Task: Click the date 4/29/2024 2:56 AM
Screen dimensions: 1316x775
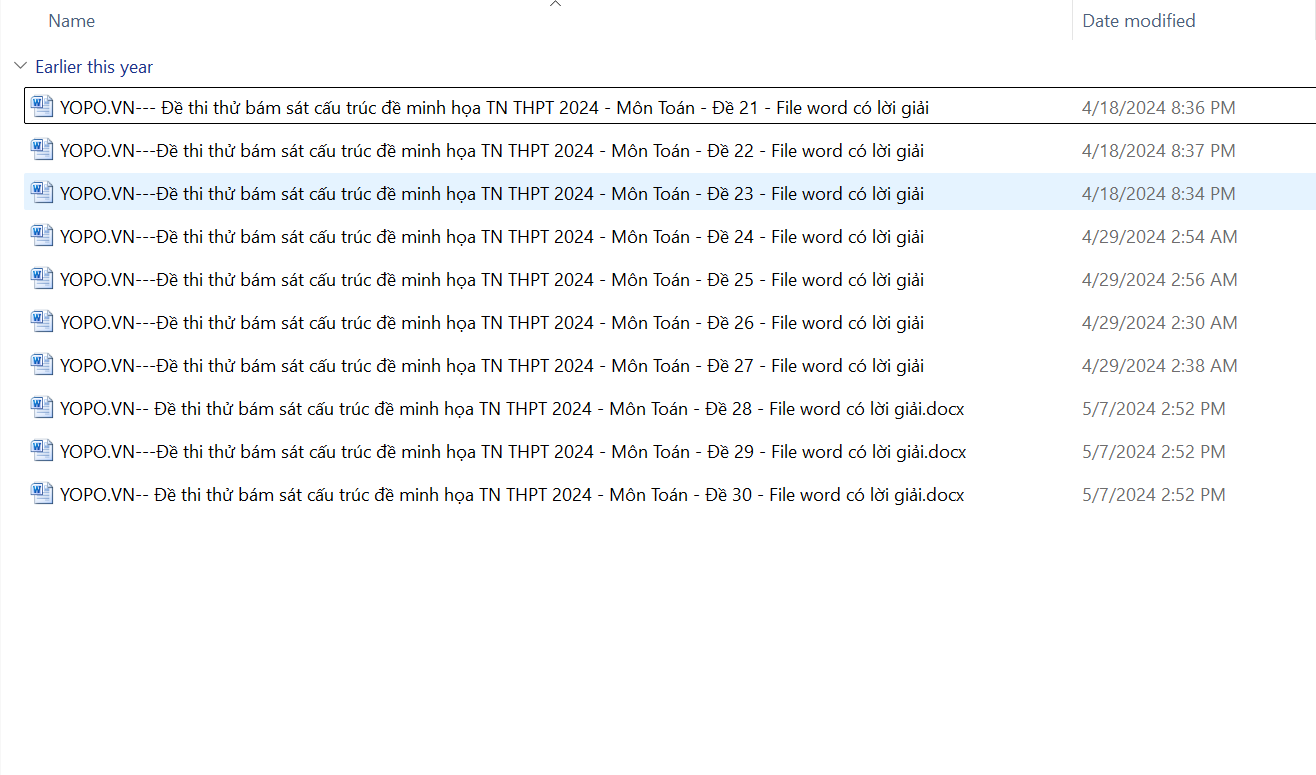Action: coord(1160,280)
